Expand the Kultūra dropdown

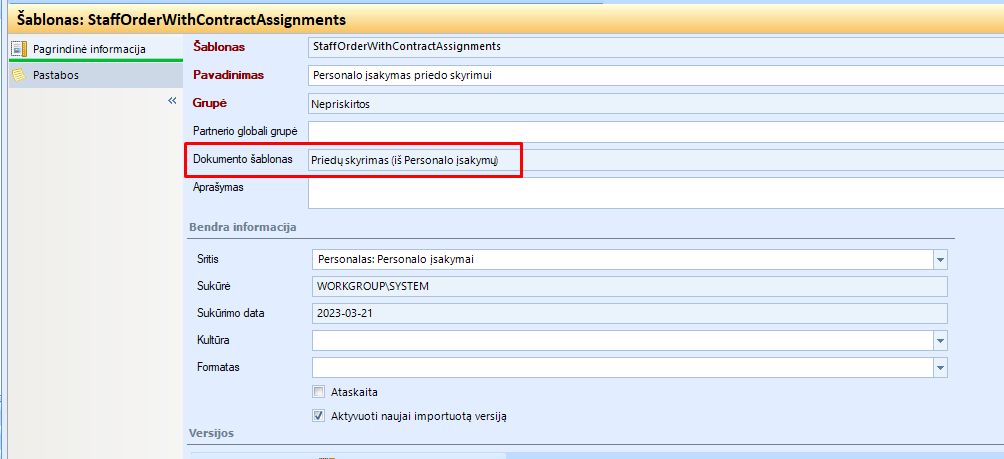coord(940,341)
